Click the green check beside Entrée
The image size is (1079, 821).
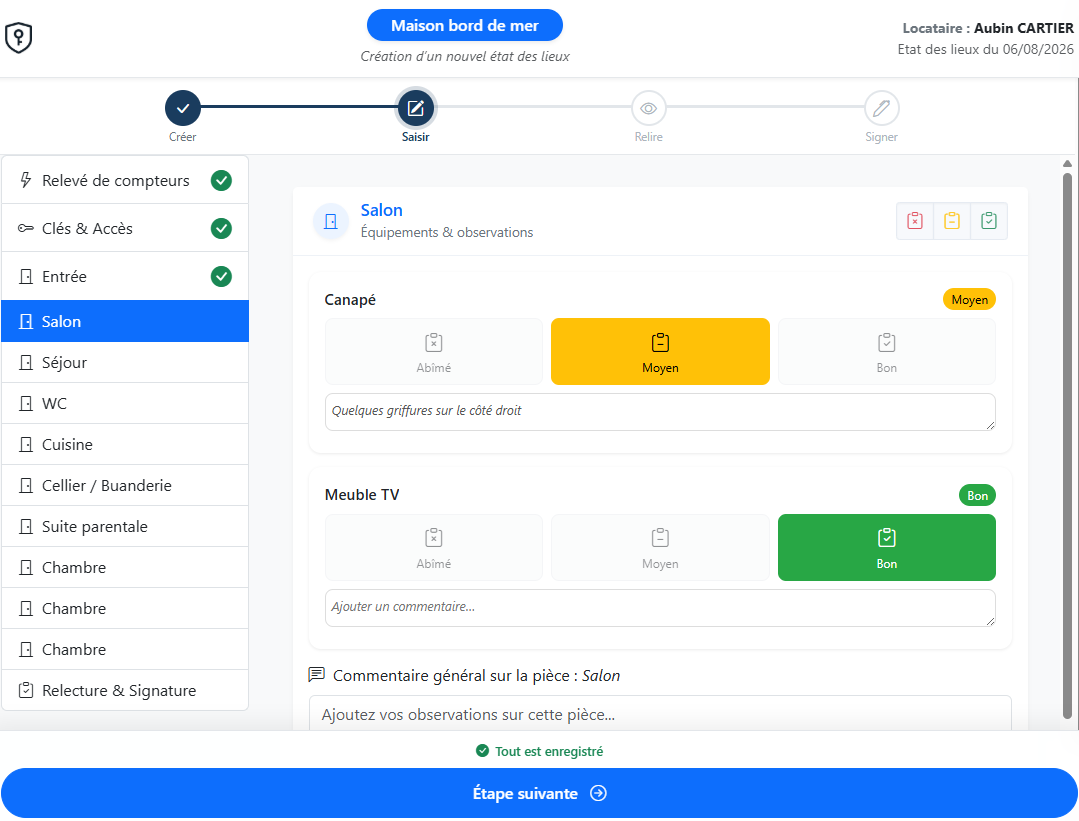click(221, 277)
